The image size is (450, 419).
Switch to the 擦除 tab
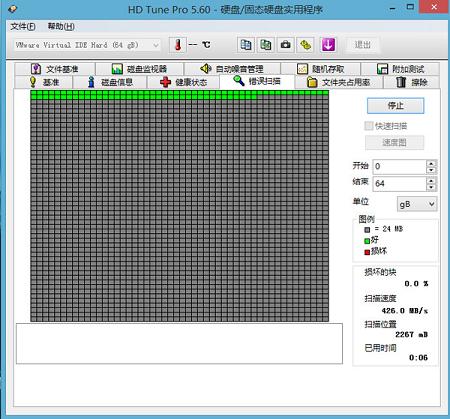411,82
